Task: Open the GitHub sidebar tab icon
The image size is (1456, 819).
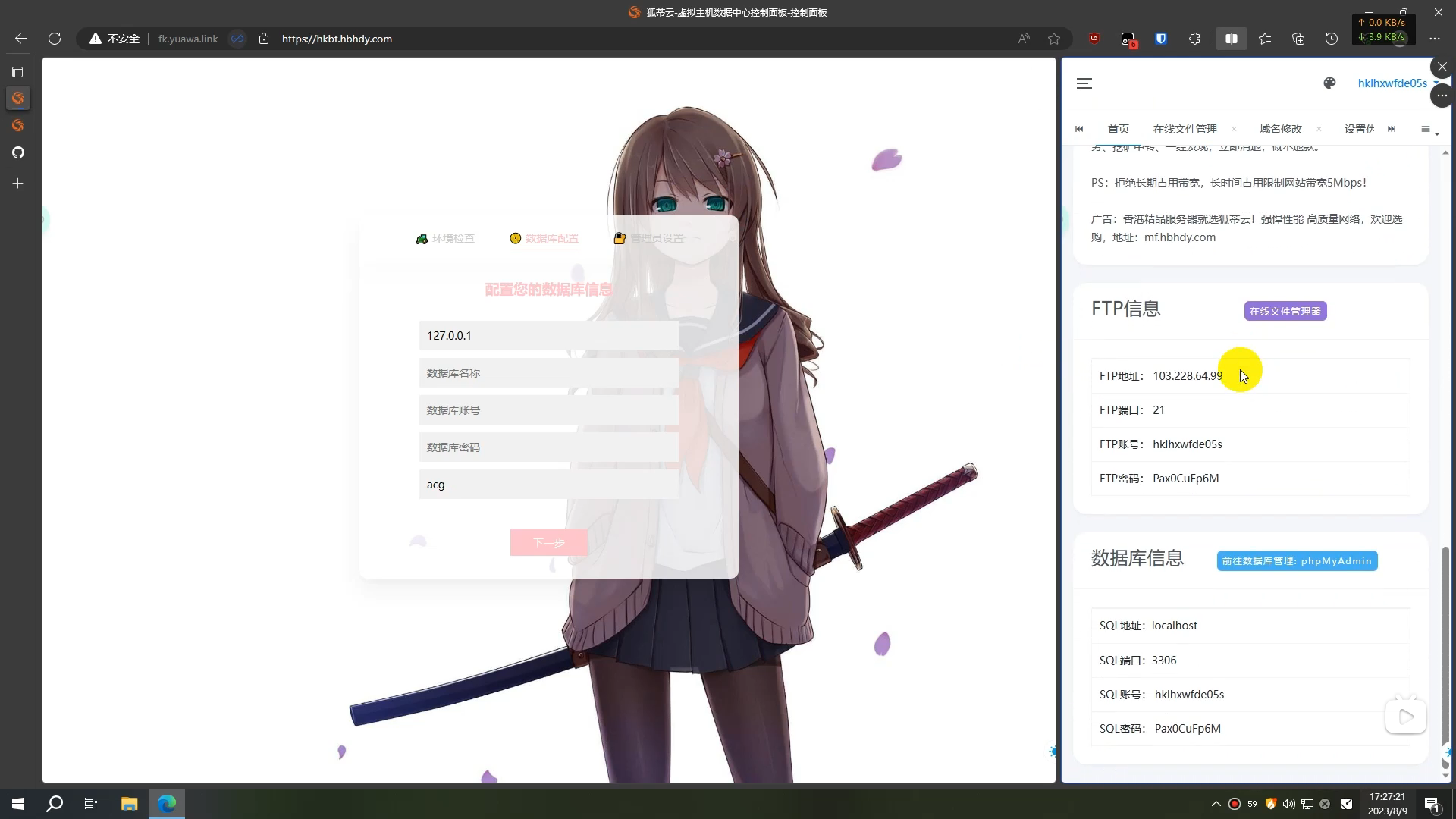Action: pos(18,152)
